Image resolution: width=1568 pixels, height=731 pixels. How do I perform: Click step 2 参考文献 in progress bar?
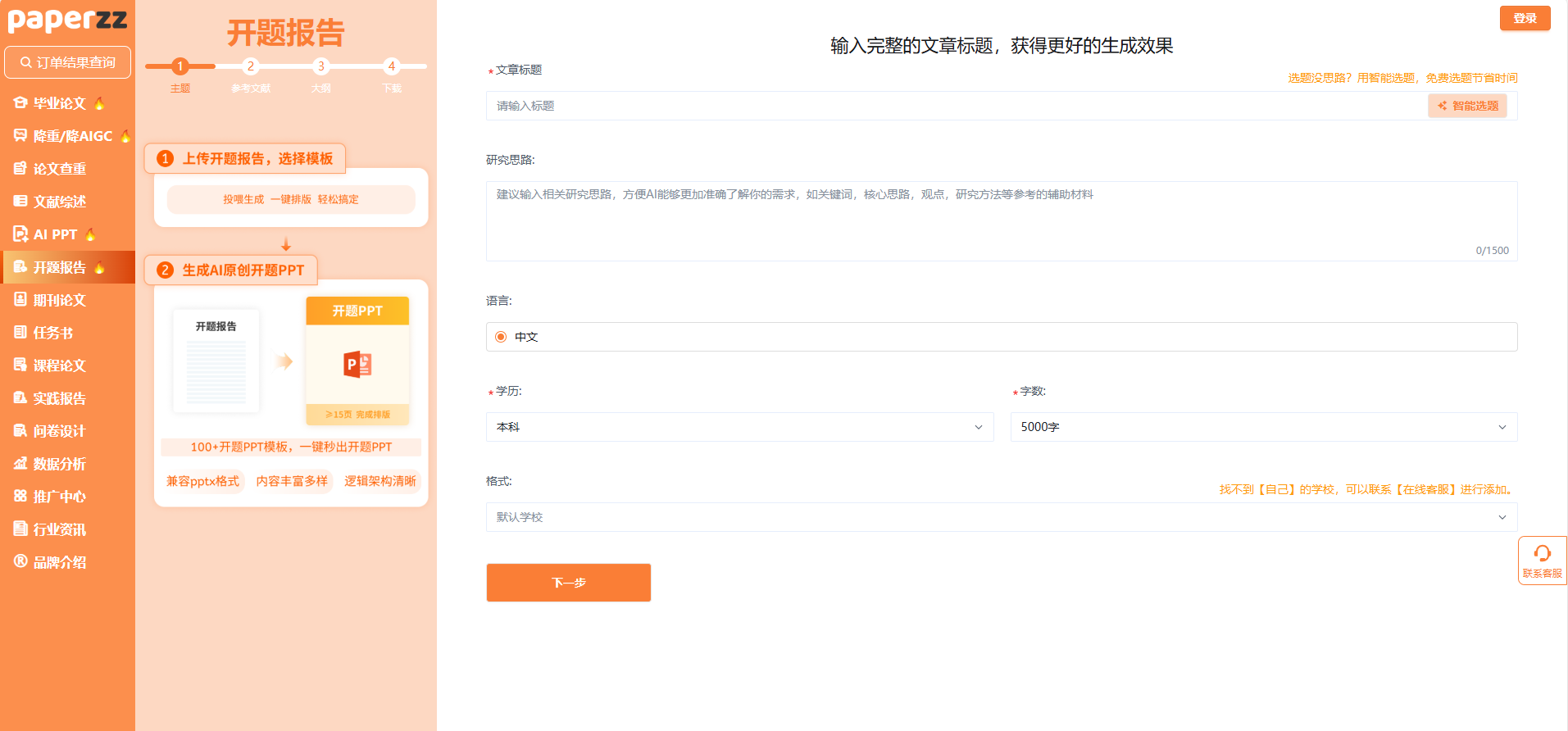251,66
